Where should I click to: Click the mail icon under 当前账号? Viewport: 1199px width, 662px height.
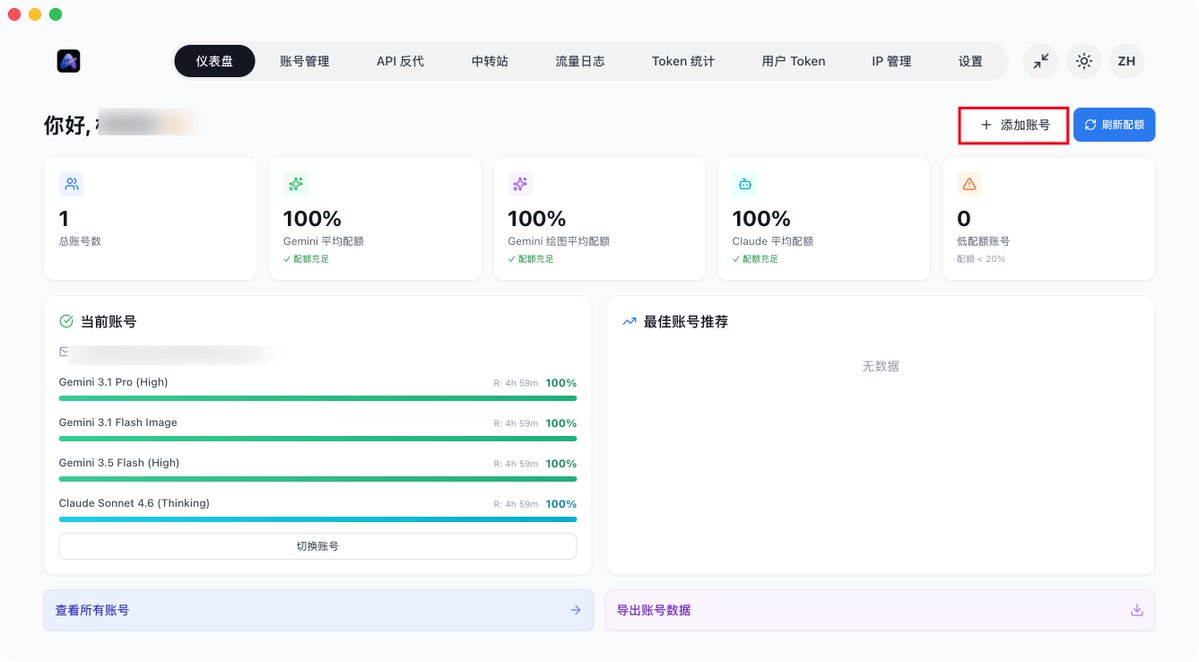click(63, 352)
